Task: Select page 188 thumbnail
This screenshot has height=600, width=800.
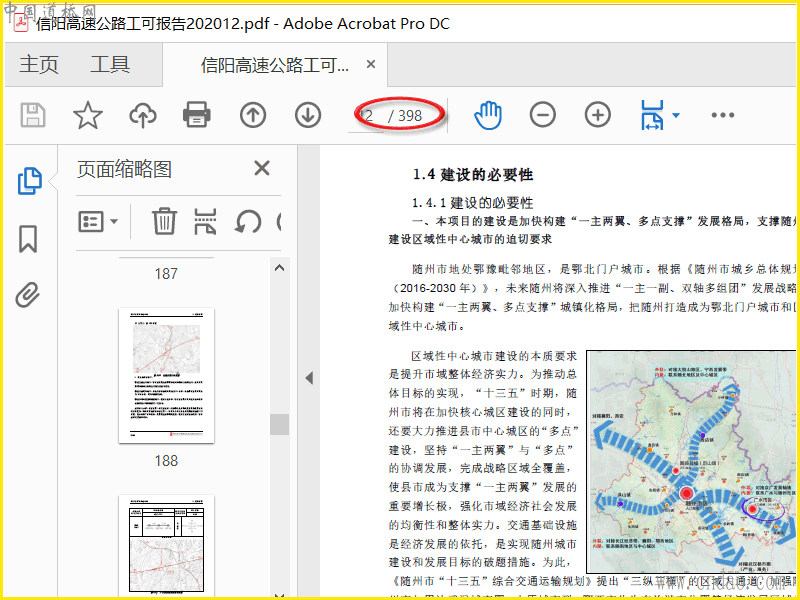Action: [166, 376]
